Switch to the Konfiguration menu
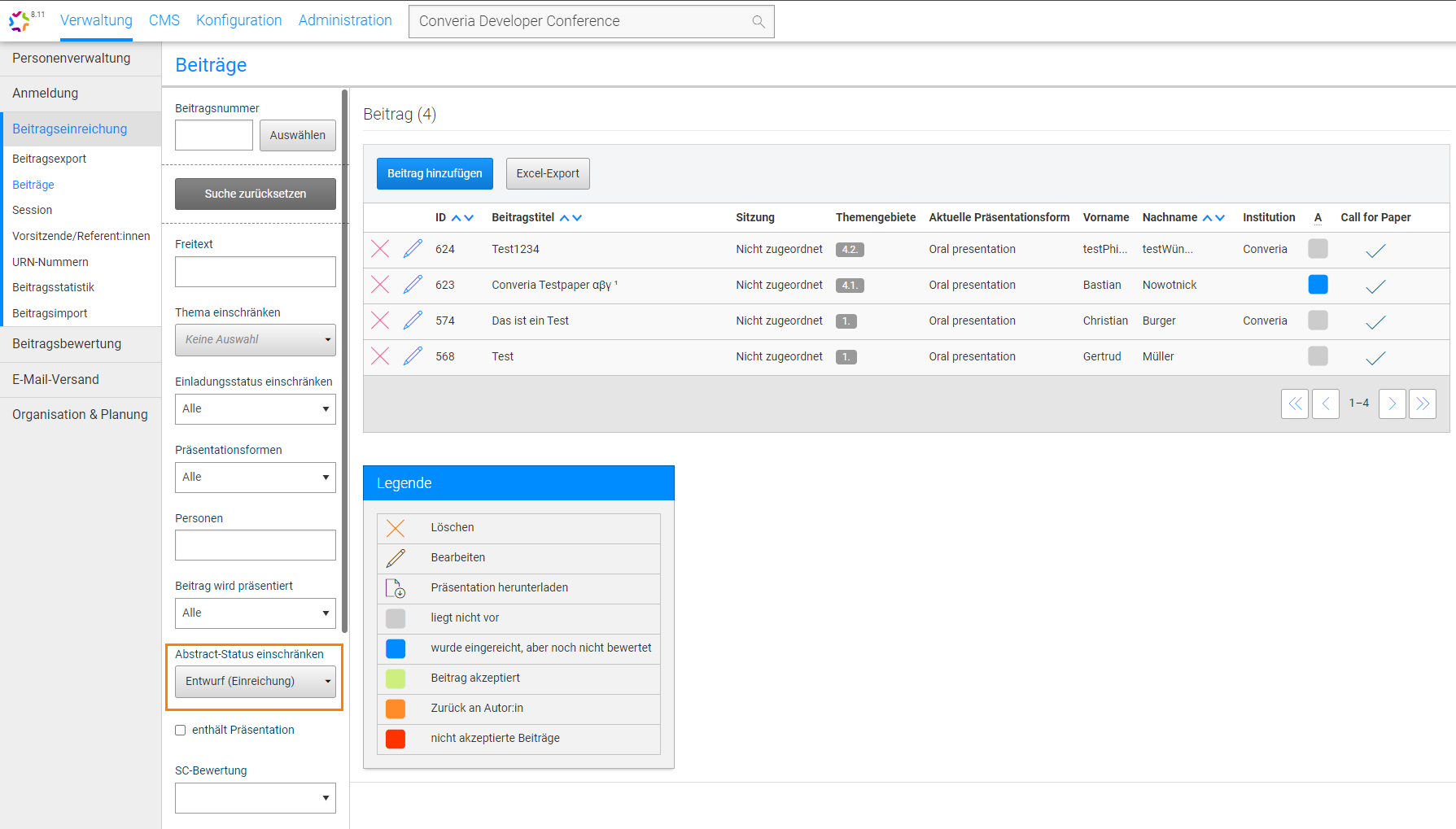The height and width of the screenshot is (829, 1456). pyautogui.click(x=238, y=20)
